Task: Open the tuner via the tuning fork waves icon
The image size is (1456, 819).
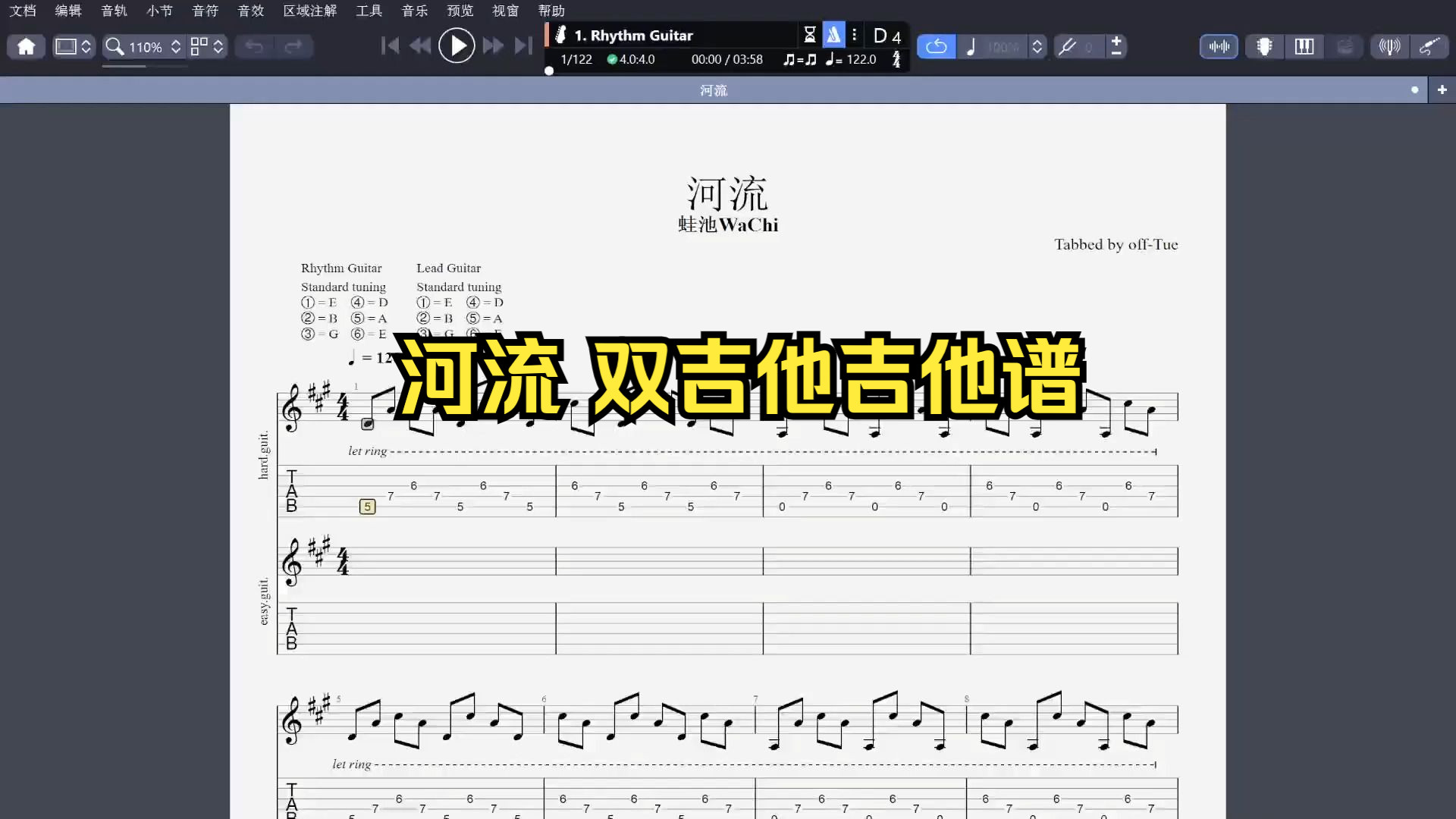Action: click(x=1389, y=46)
